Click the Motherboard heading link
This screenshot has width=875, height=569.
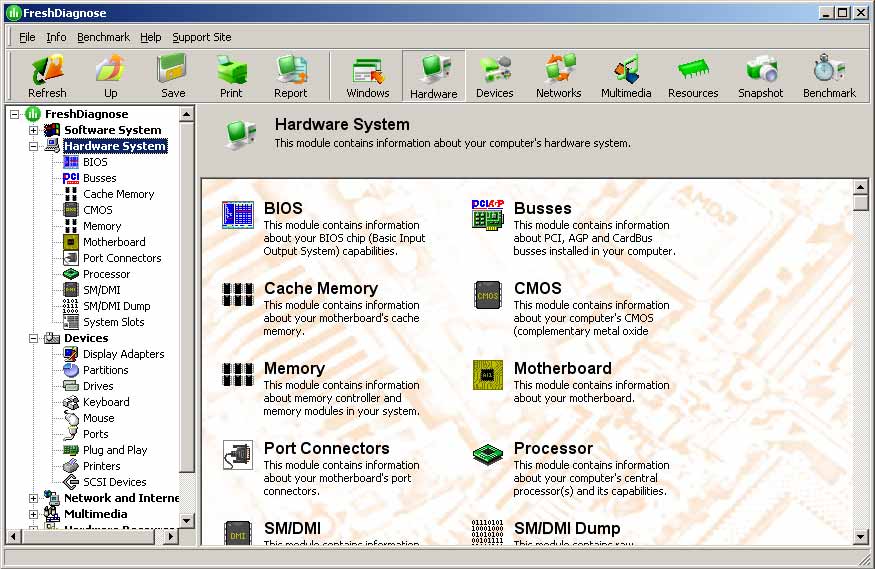(562, 368)
